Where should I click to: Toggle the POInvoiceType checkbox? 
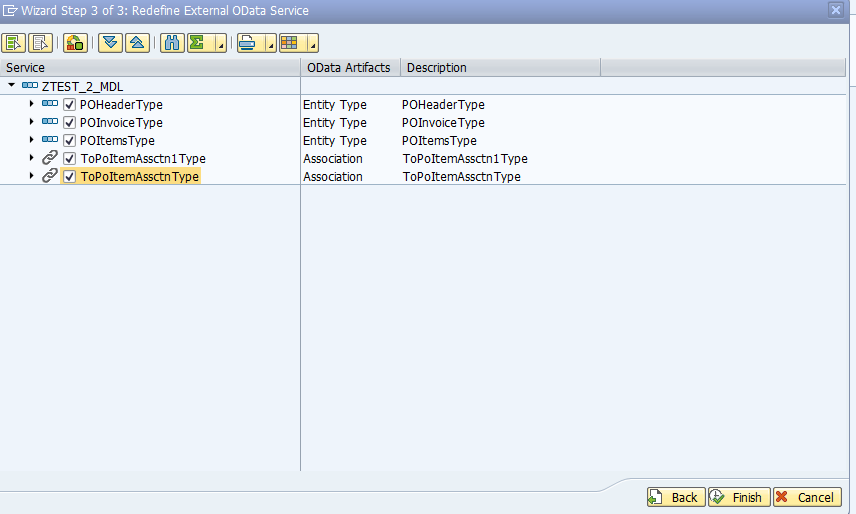(x=70, y=123)
